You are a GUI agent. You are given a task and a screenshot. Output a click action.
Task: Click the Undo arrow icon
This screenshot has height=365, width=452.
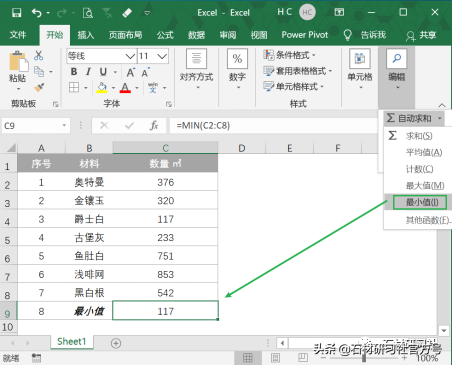coord(37,13)
